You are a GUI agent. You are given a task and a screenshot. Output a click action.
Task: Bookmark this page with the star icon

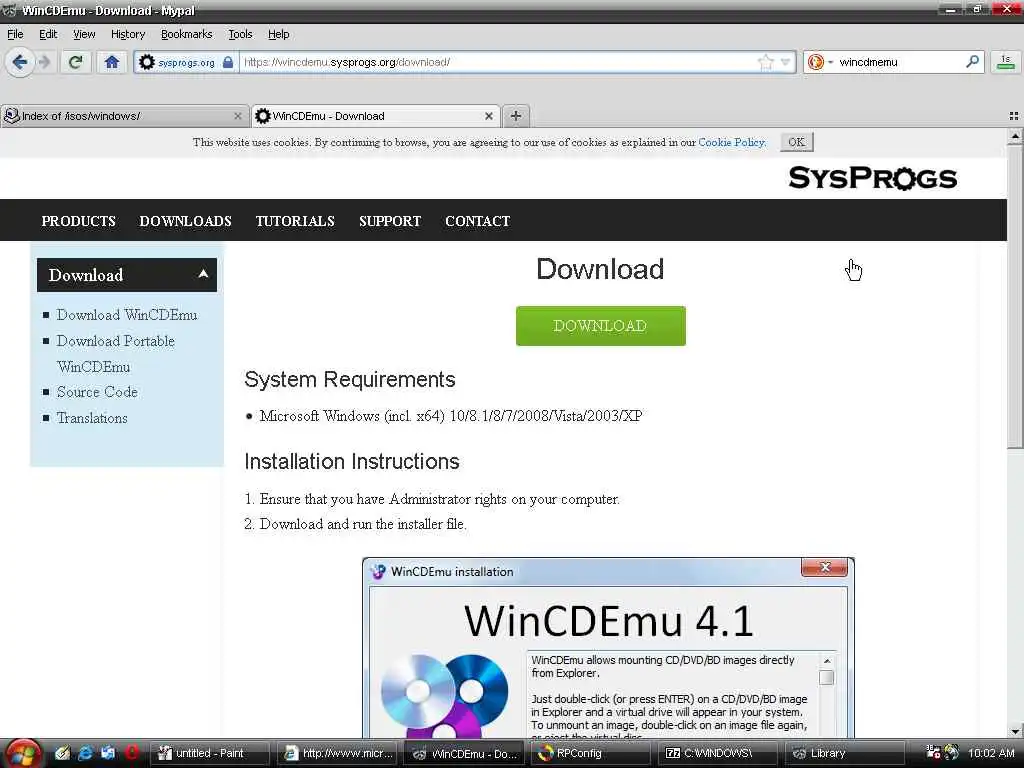[x=765, y=62]
